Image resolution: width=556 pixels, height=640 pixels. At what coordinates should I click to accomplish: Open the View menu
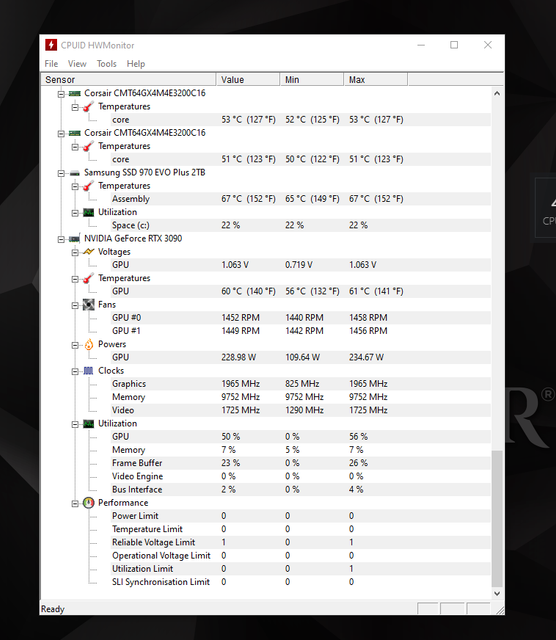click(77, 64)
